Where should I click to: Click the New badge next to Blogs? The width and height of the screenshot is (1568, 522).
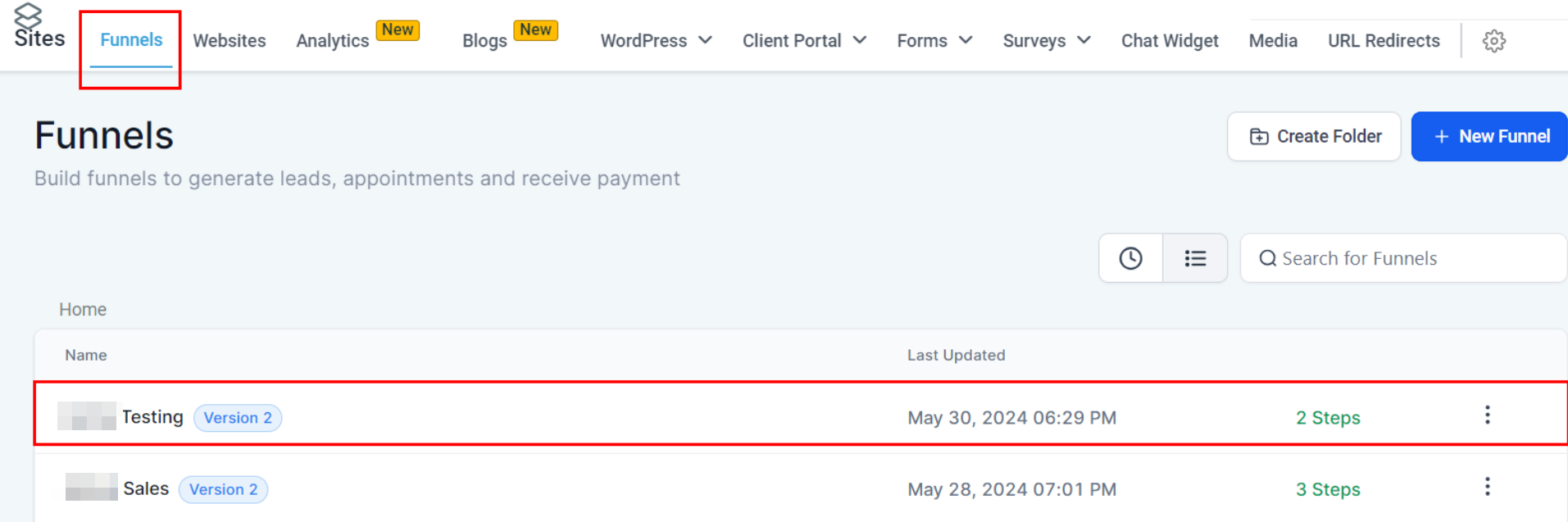(535, 30)
